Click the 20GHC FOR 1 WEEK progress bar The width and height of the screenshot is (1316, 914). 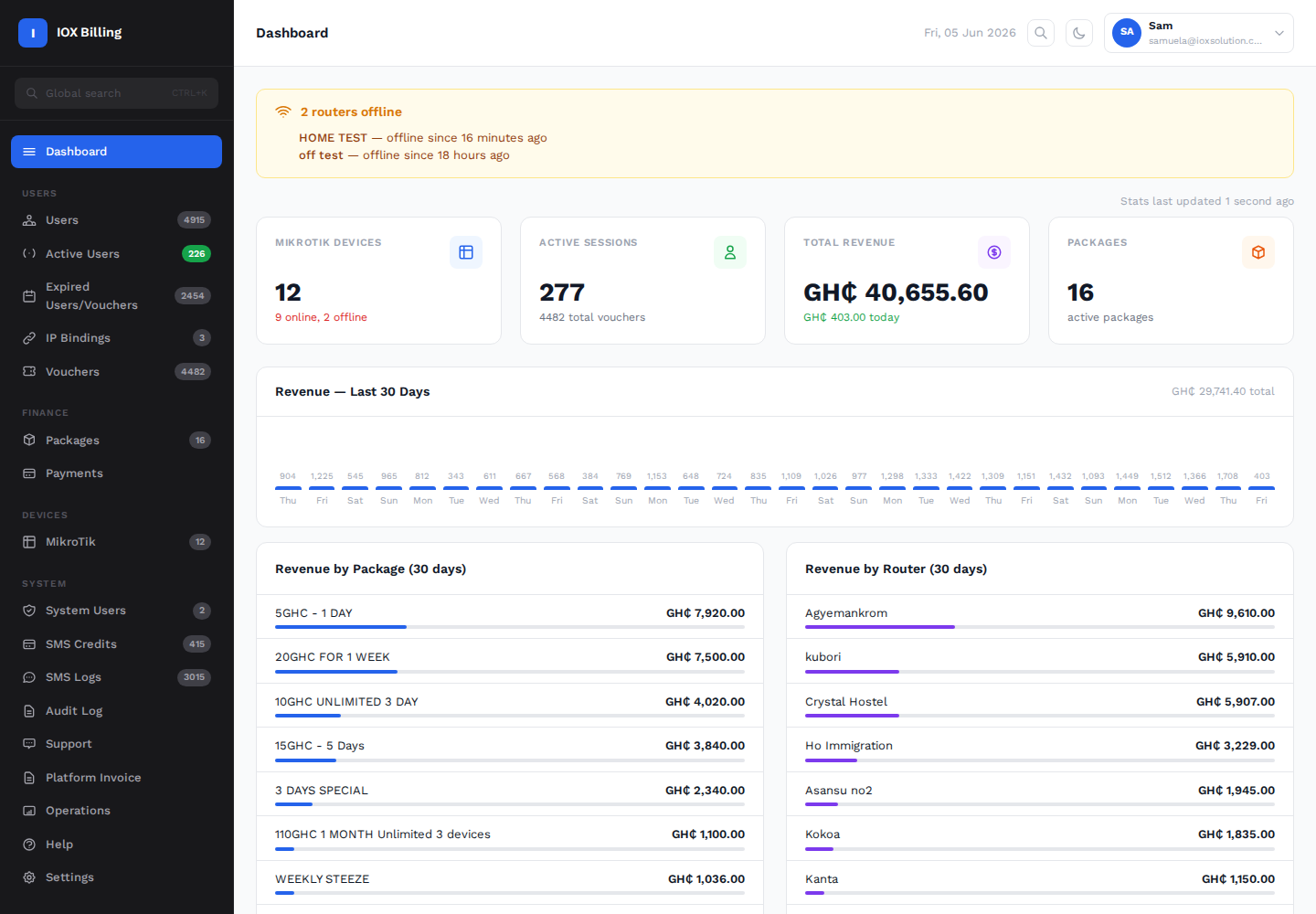point(510,672)
